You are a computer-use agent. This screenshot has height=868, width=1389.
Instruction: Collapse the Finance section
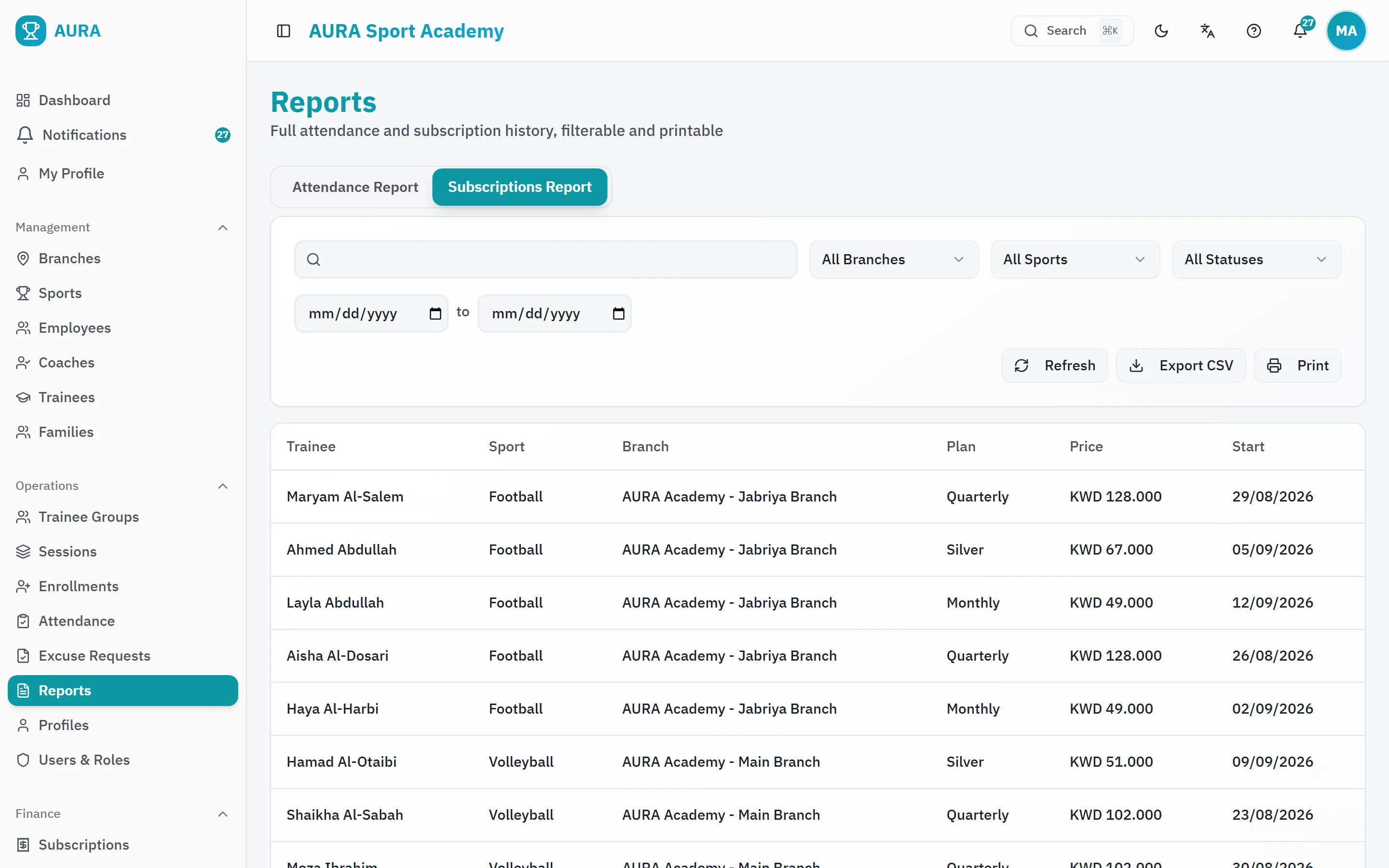223,814
